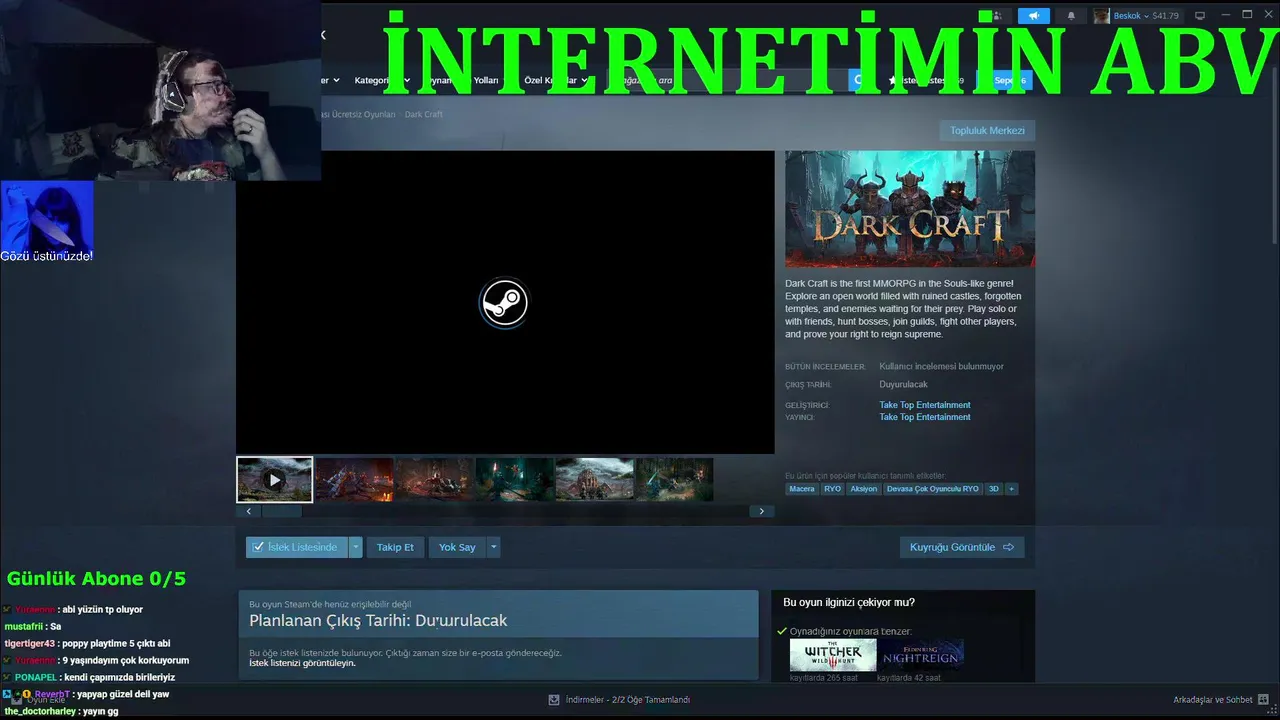
Task: Expand the wishlist options dropdown arrow
Action: [356, 547]
